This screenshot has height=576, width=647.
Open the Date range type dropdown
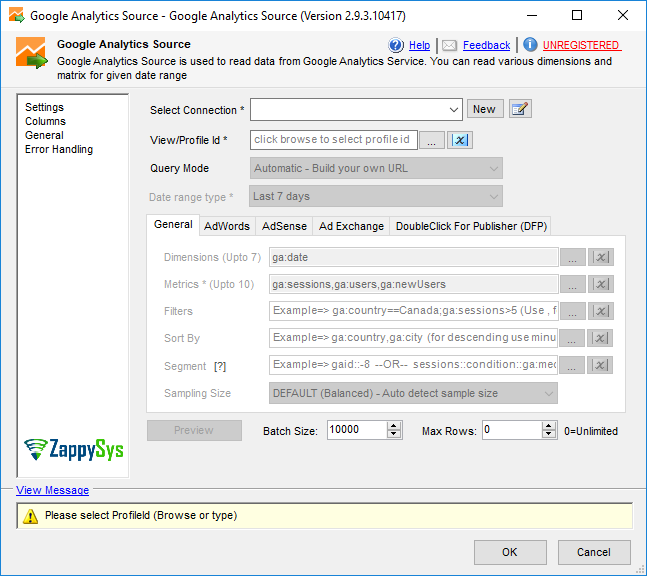pos(375,196)
